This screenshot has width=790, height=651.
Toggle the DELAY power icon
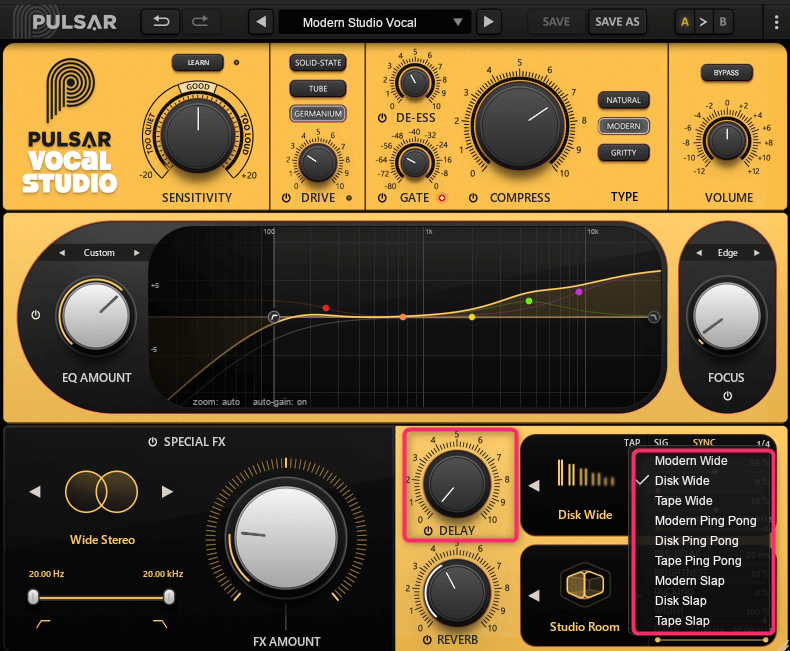click(428, 531)
